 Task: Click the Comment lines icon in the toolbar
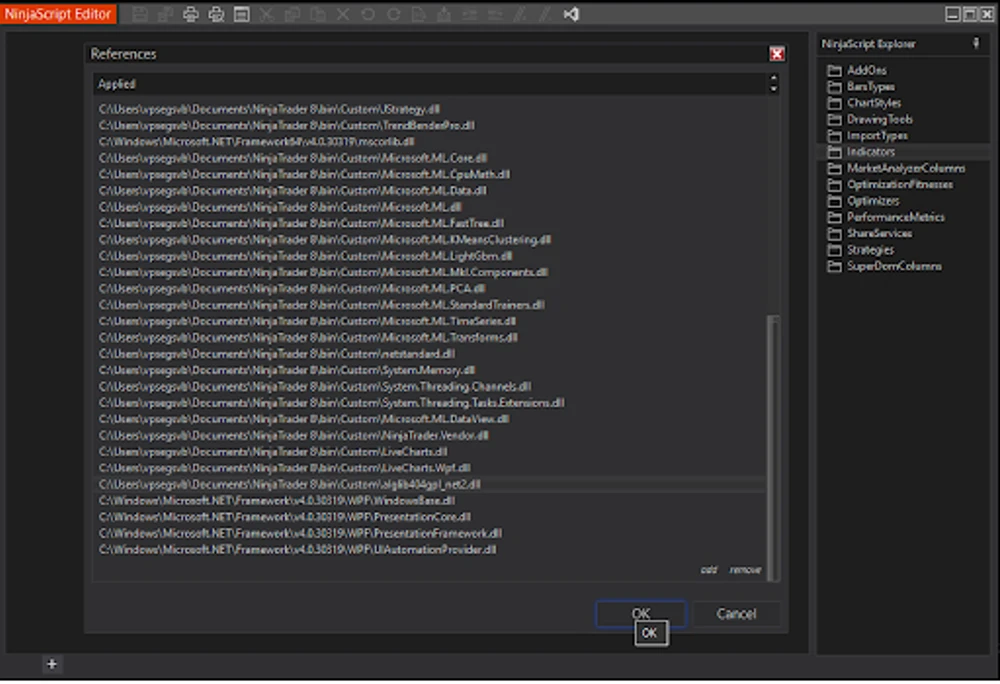point(520,14)
